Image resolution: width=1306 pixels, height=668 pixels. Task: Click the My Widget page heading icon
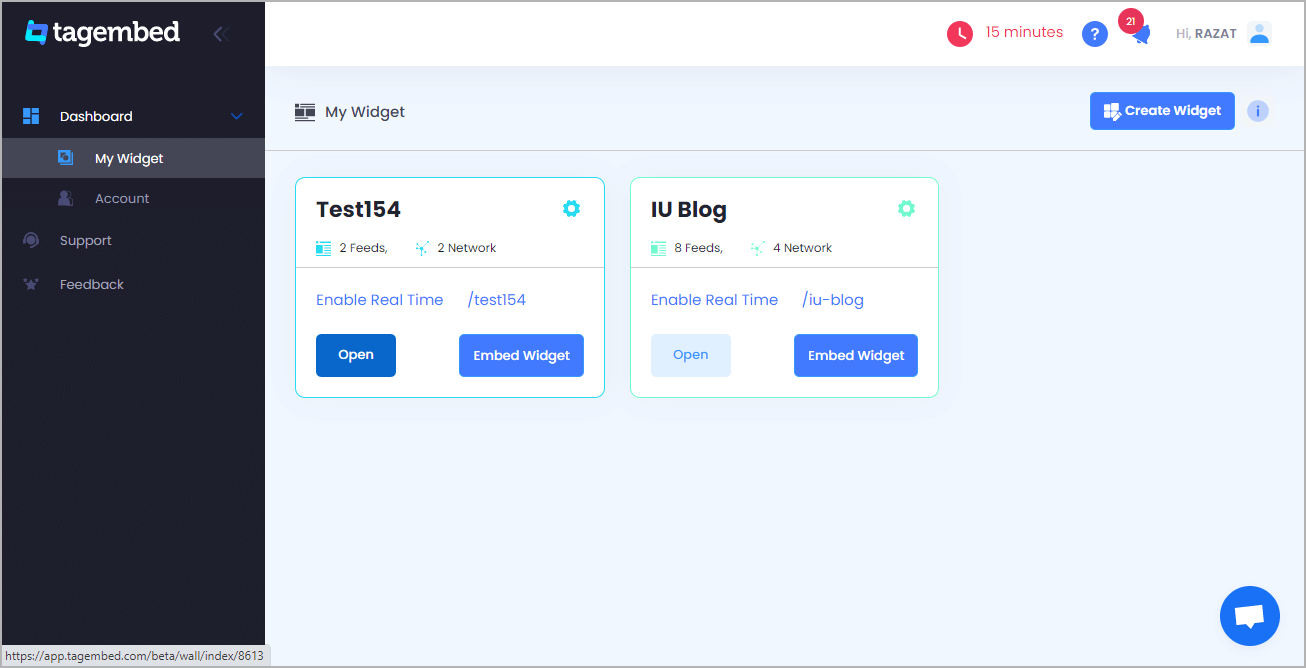click(x=305, y=112)
